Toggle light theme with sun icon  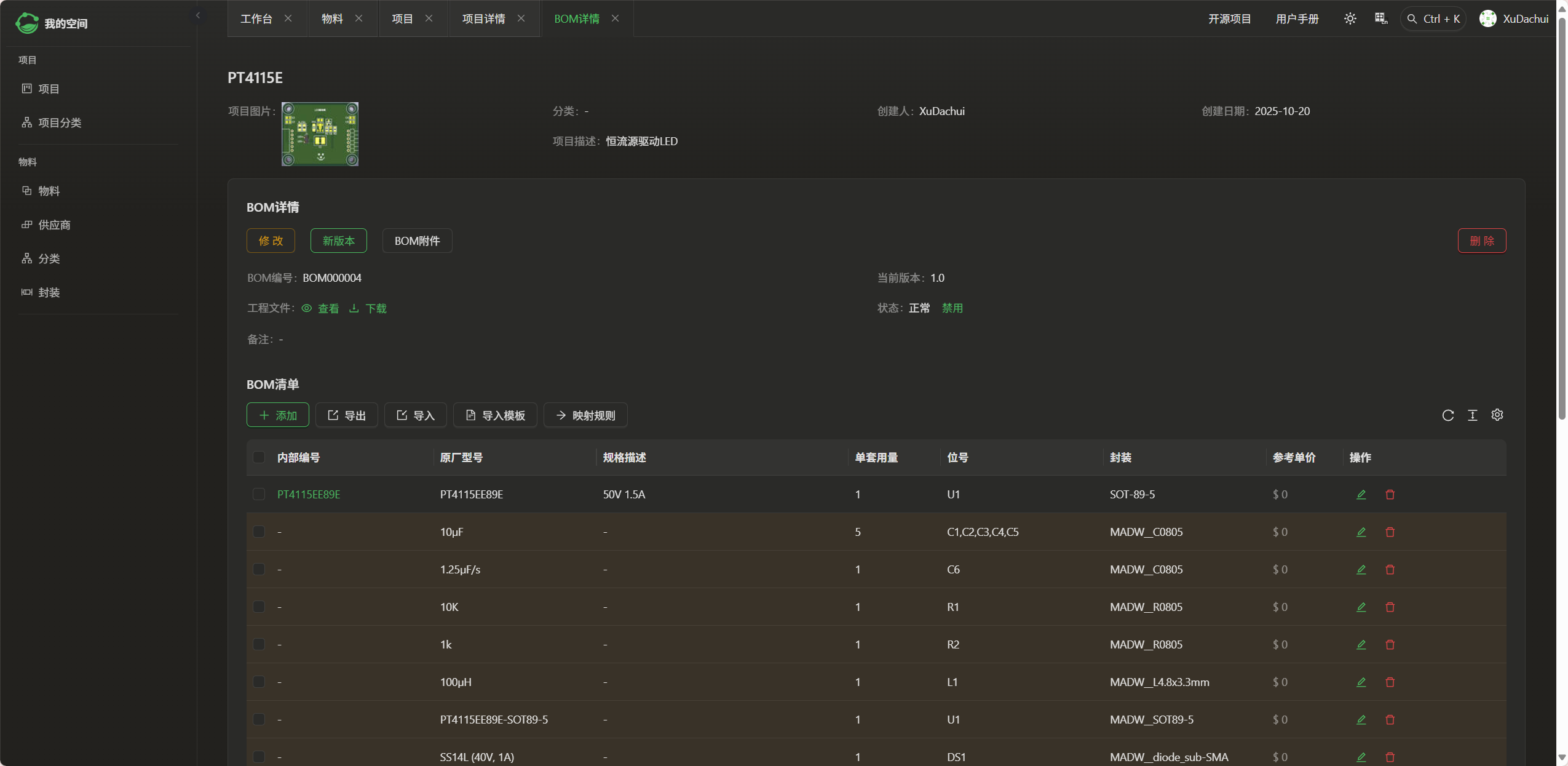1350,18
